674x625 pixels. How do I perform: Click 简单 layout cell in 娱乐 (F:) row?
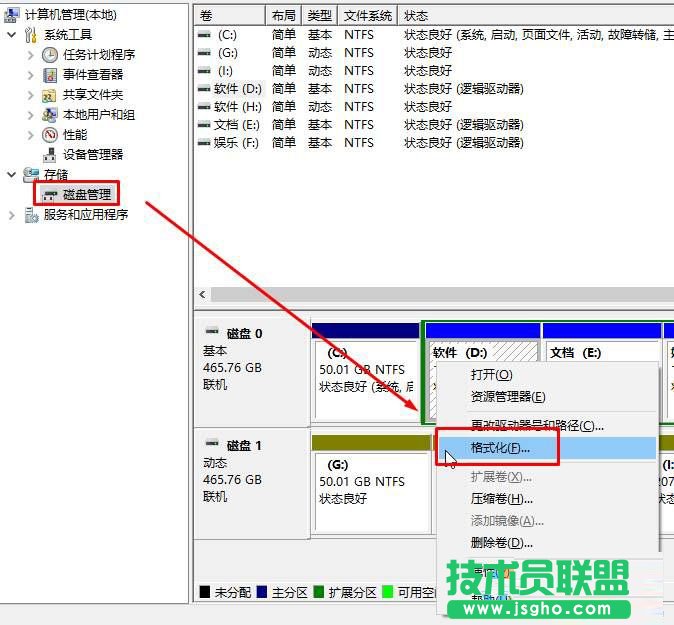(x=284, y=143)
